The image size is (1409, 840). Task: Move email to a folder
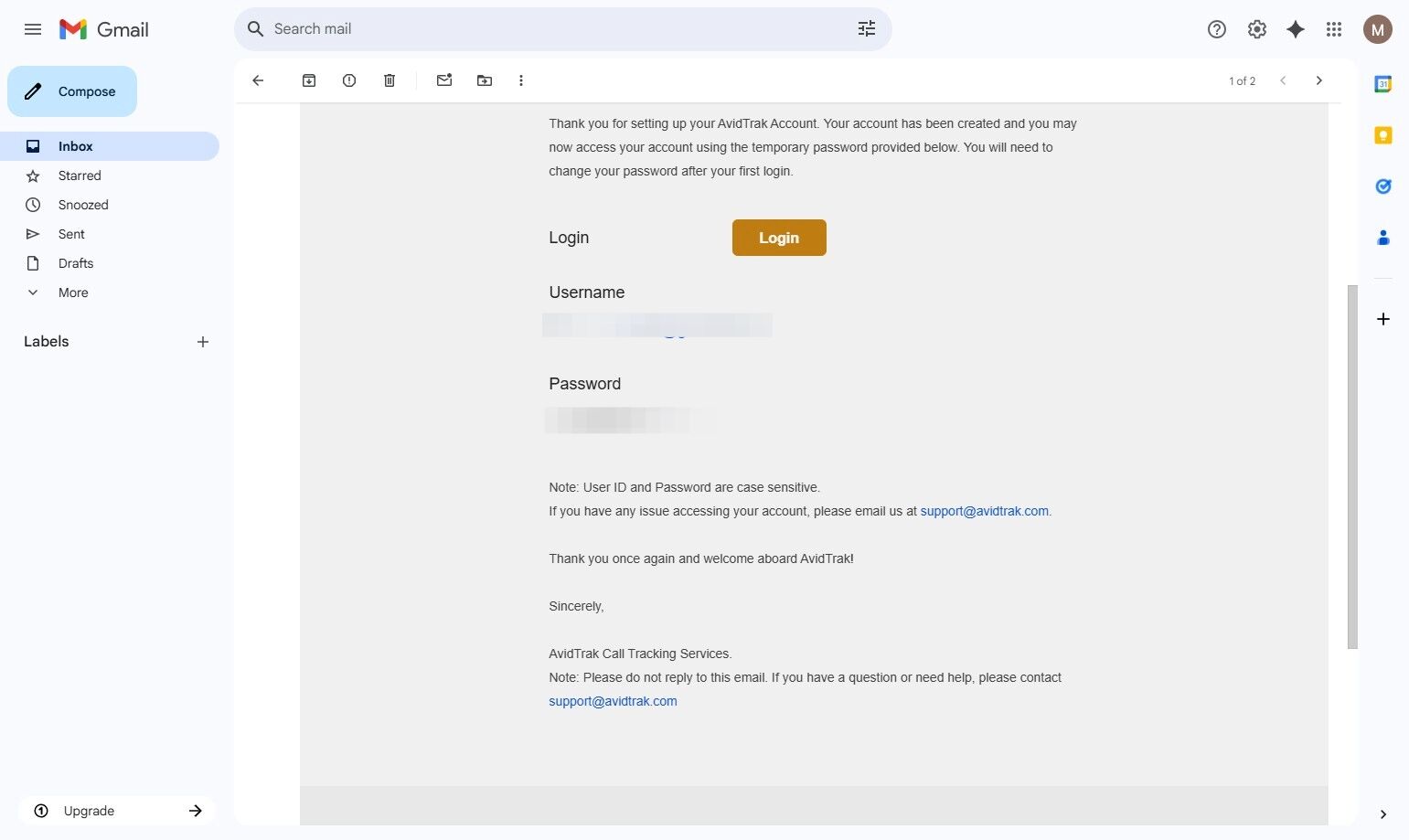pos(485,80)
